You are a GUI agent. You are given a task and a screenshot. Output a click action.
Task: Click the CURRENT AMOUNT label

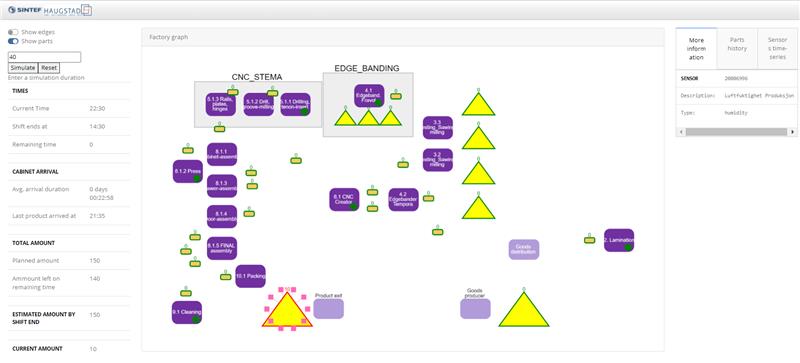(37, 349)
